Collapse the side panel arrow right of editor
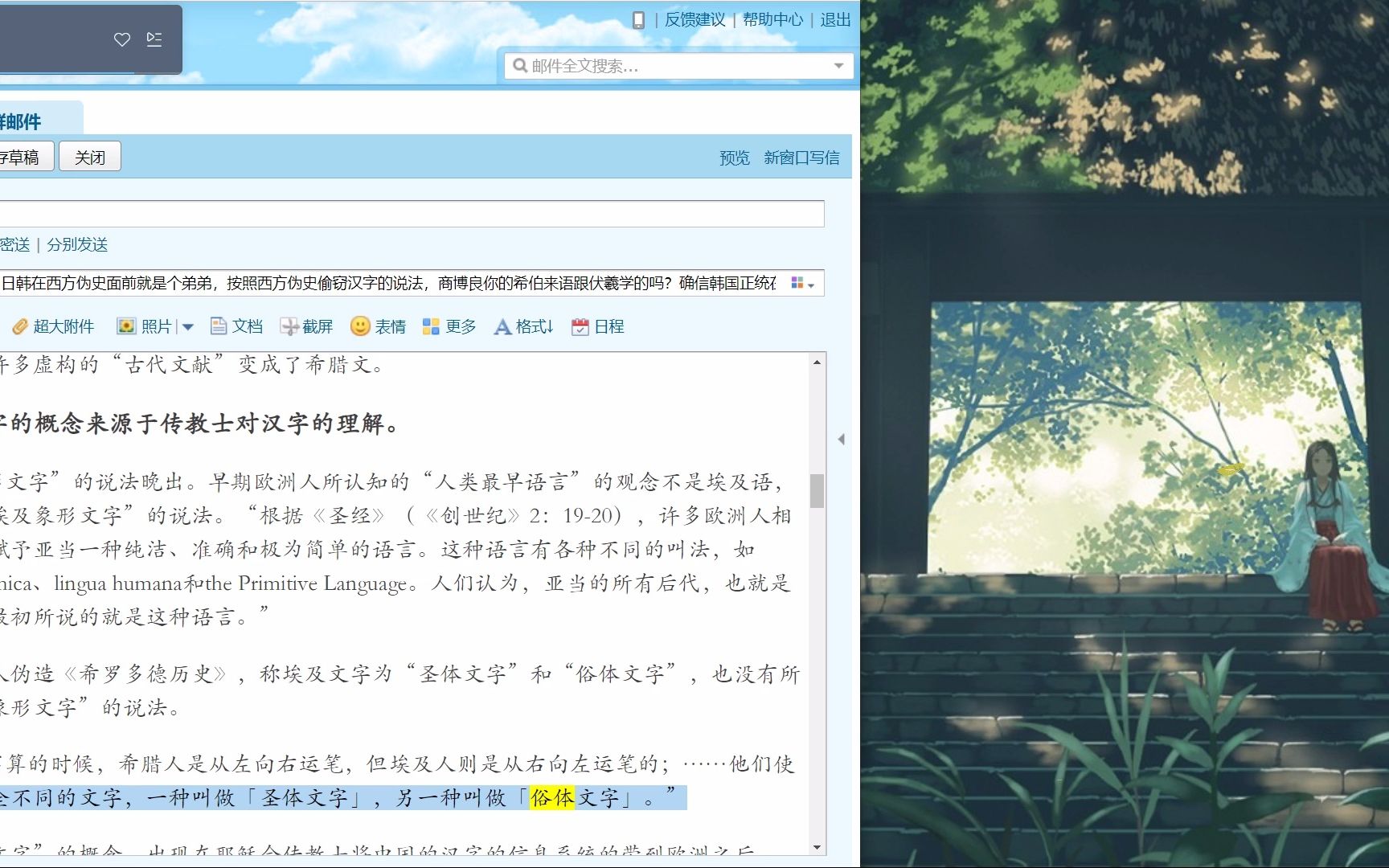The width and height of the screenshot is (1389, 868). click(842, 440)
